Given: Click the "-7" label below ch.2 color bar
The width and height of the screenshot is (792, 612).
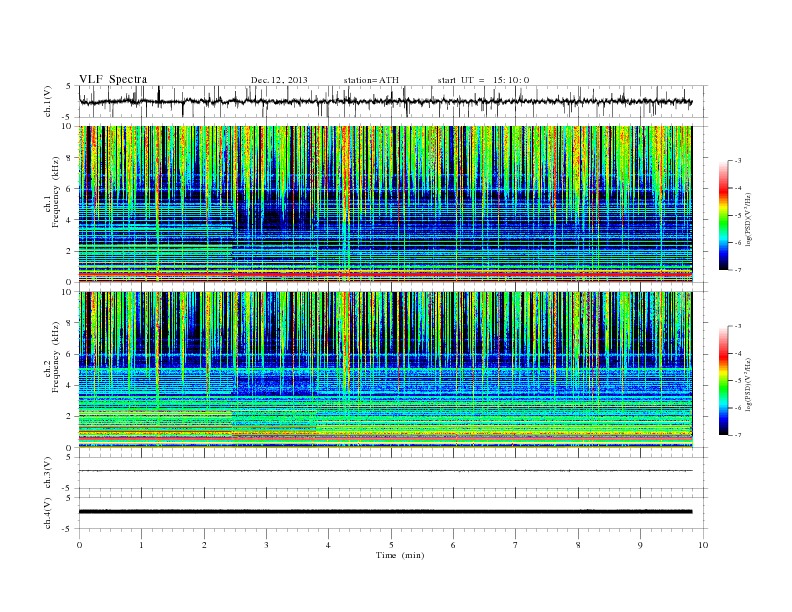Looking at the screenshot, I should 738,435.
